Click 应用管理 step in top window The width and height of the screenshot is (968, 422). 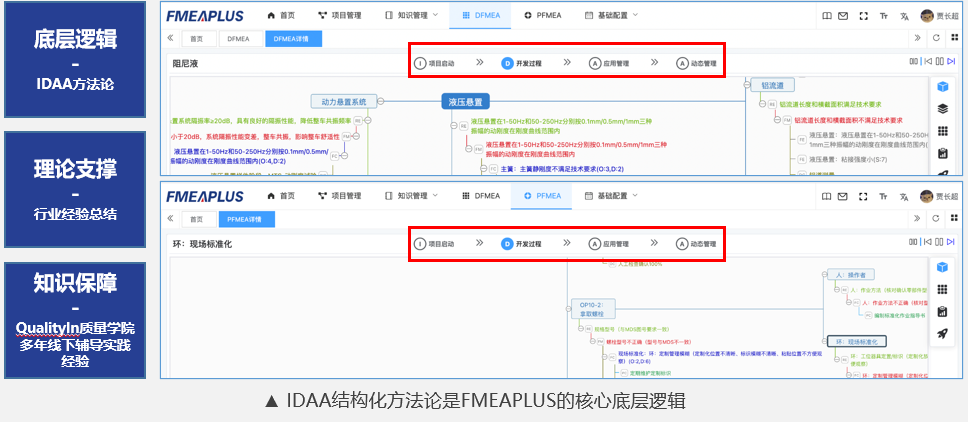click(x=609, y=62)
